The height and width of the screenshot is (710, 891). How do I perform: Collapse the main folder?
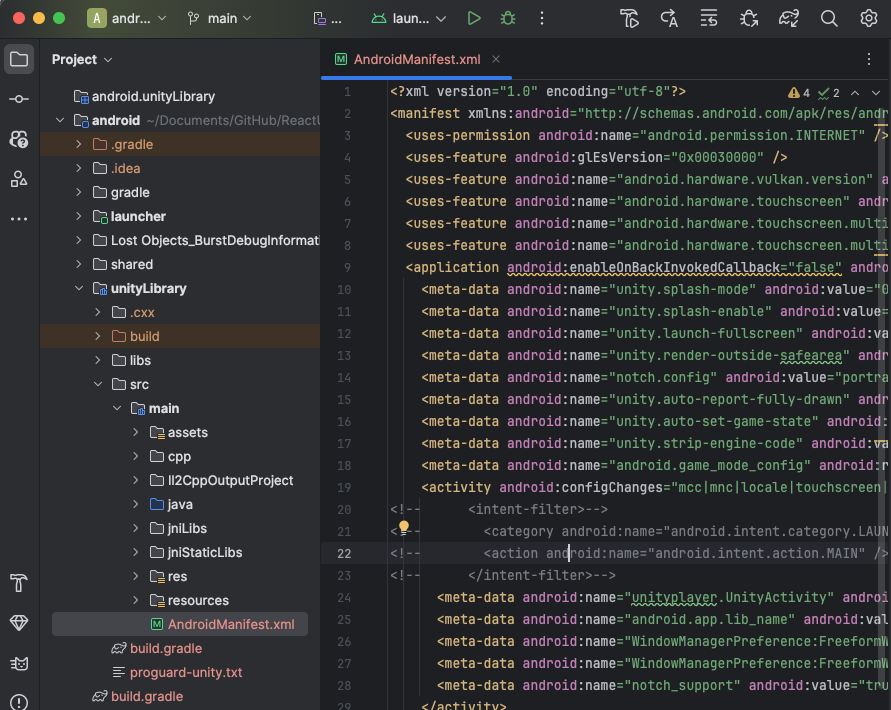(117, 408)
